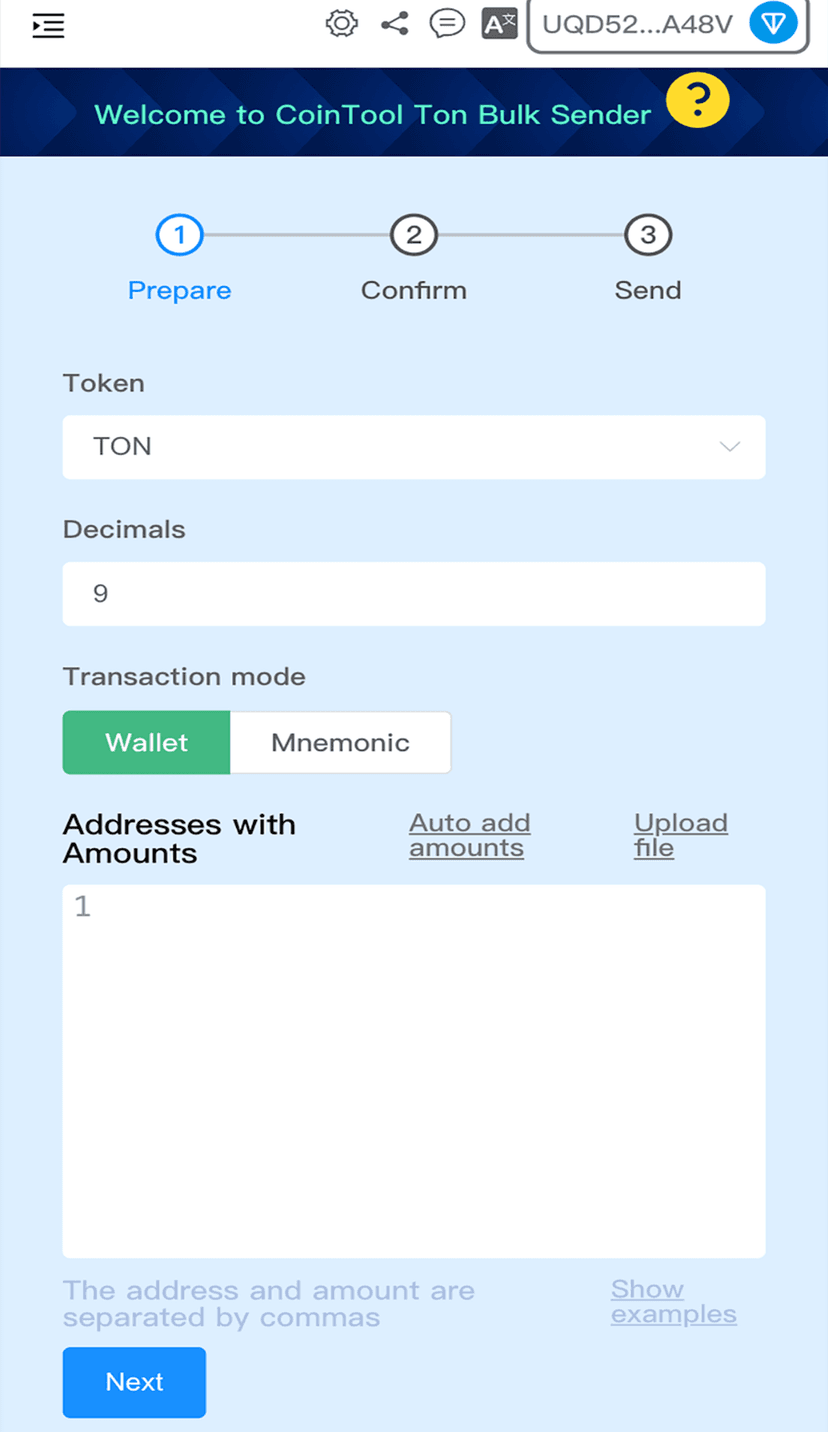This screenshot has width=828, height=1432.
Task: Click Auto add amounts link
Action: click(469, 835)
